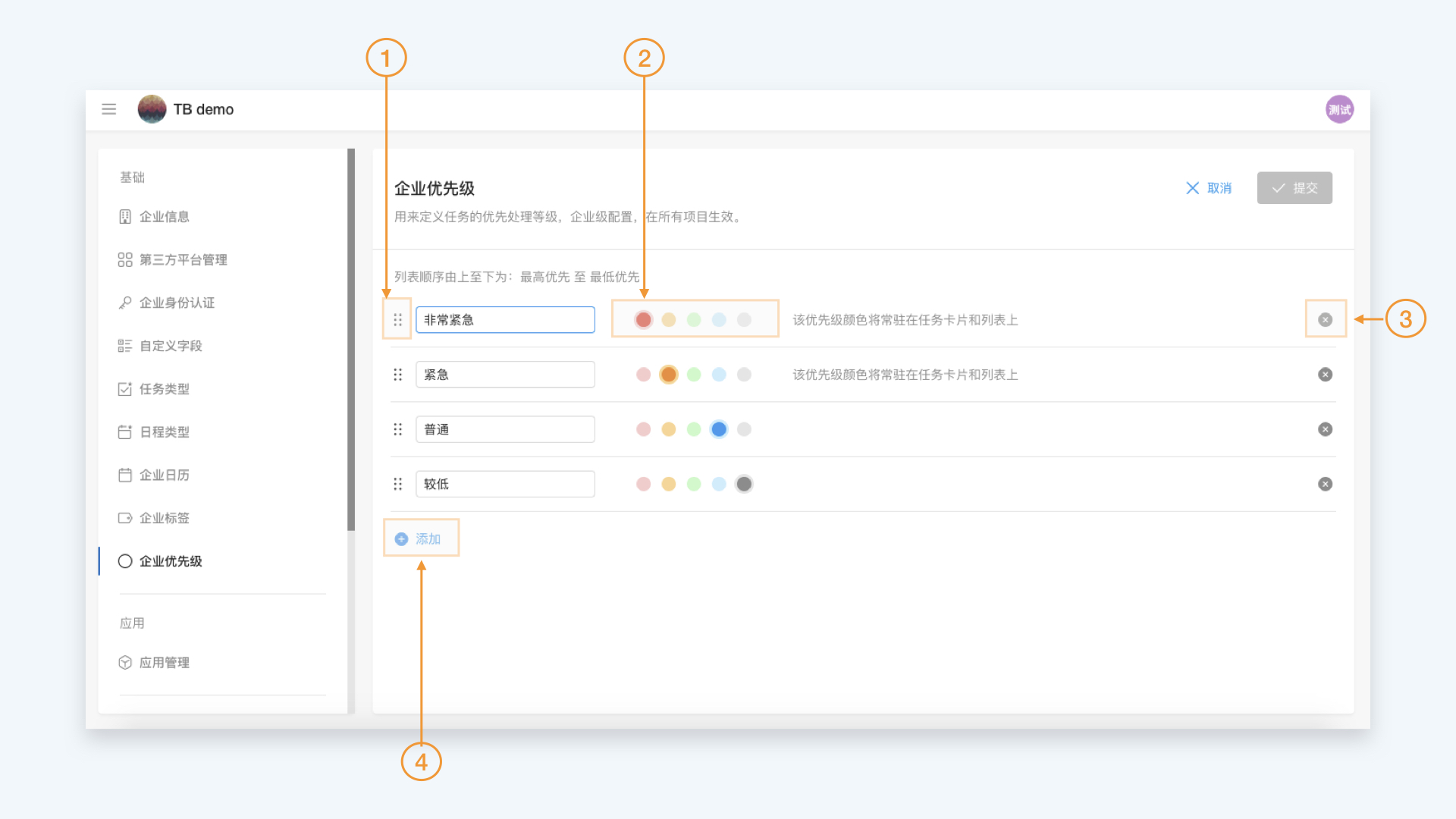The width and height of the screenshot is (1456, 819).
Task: Go to 企业身份认证 settings
Action: click(x=177, y=303)
